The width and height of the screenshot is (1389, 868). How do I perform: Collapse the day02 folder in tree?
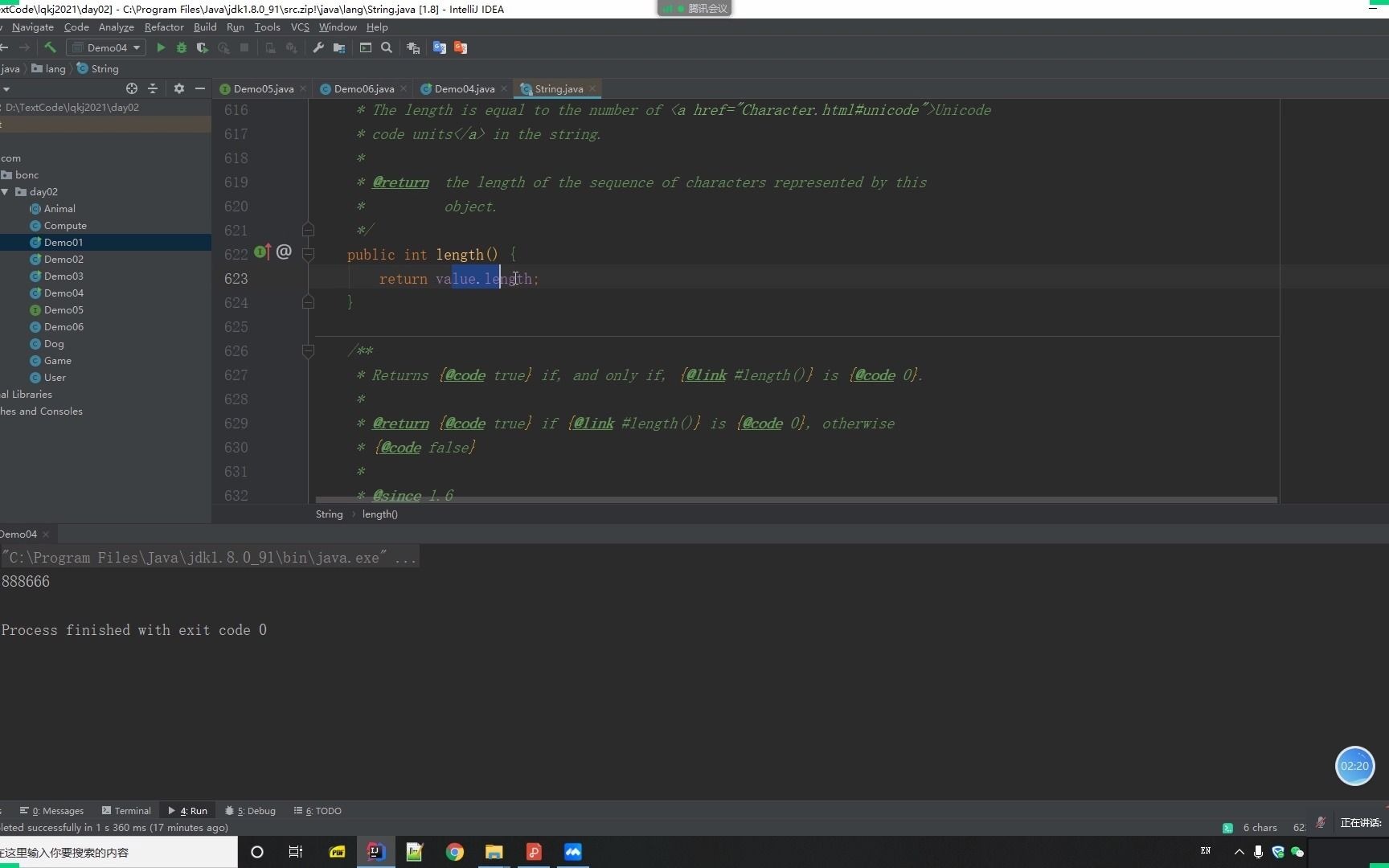[x=6, y=192]
